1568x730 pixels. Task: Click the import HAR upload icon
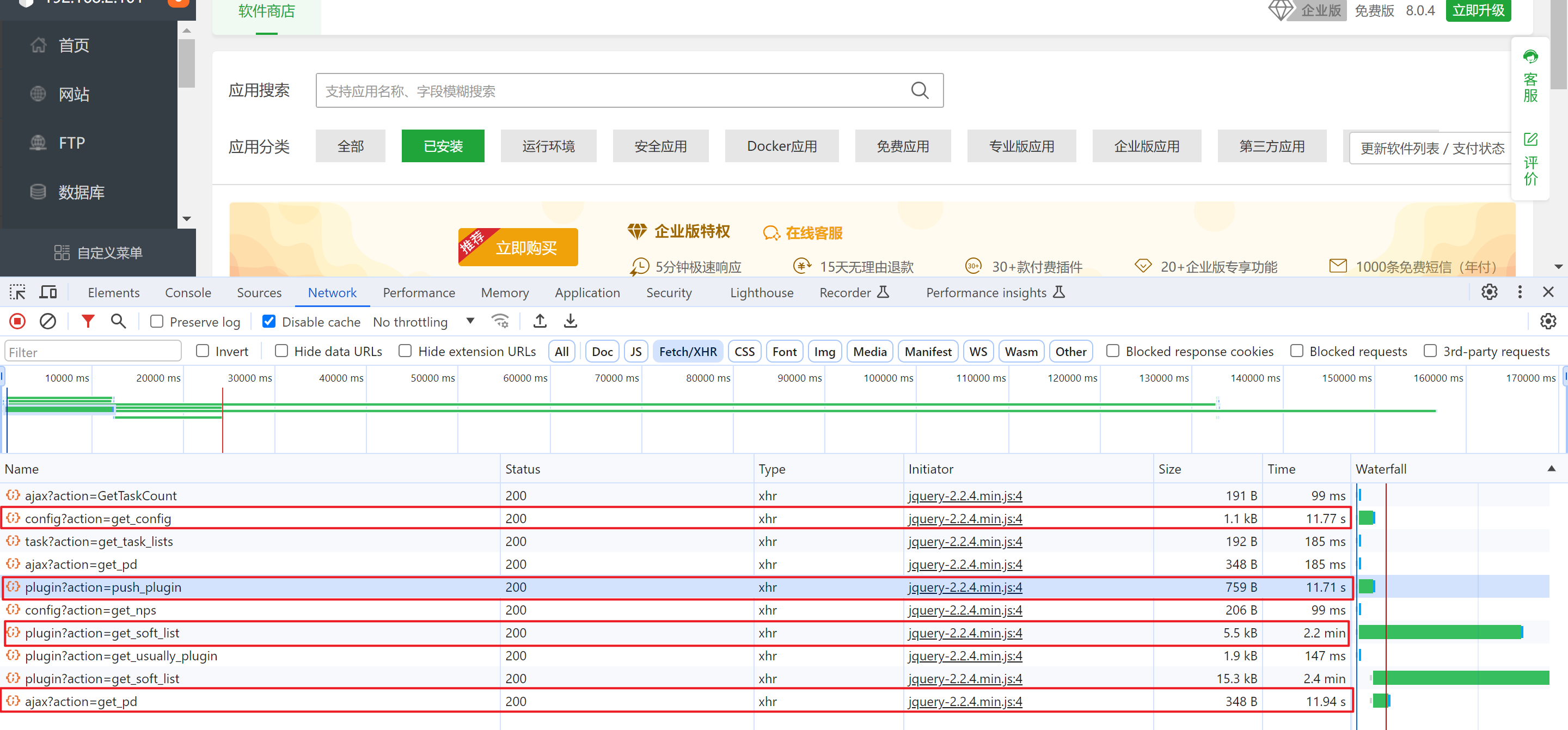click(540, 321)
